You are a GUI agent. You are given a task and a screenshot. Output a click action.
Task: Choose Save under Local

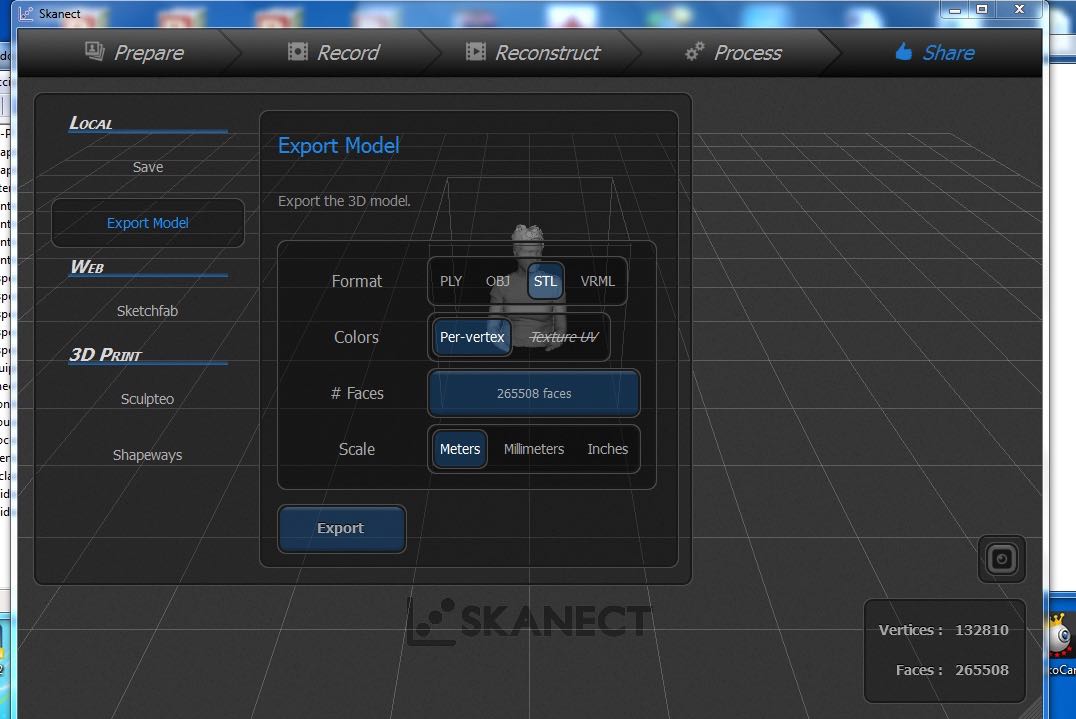click(148, 167)
